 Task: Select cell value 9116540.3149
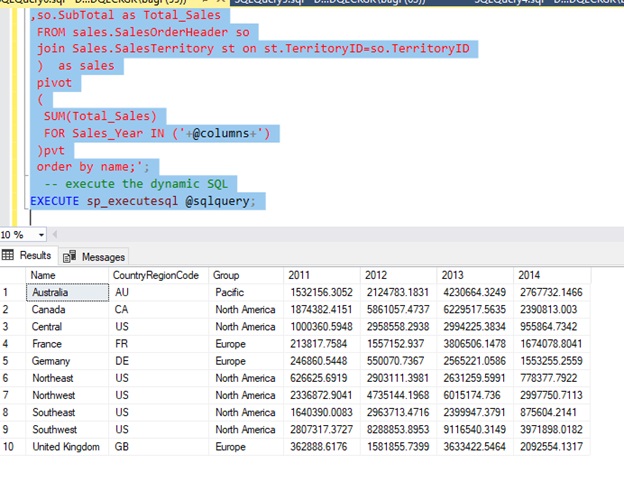tap(475, 429)
